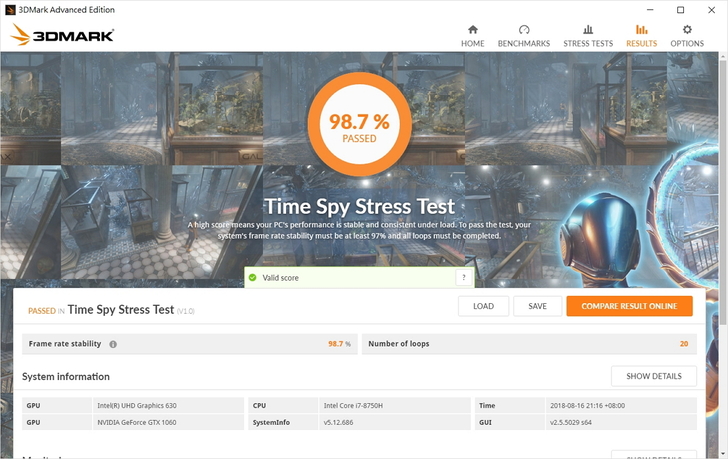Click the Time Spy Stress Test heading
Screen dimensions: 728x459
coord(359,207)
